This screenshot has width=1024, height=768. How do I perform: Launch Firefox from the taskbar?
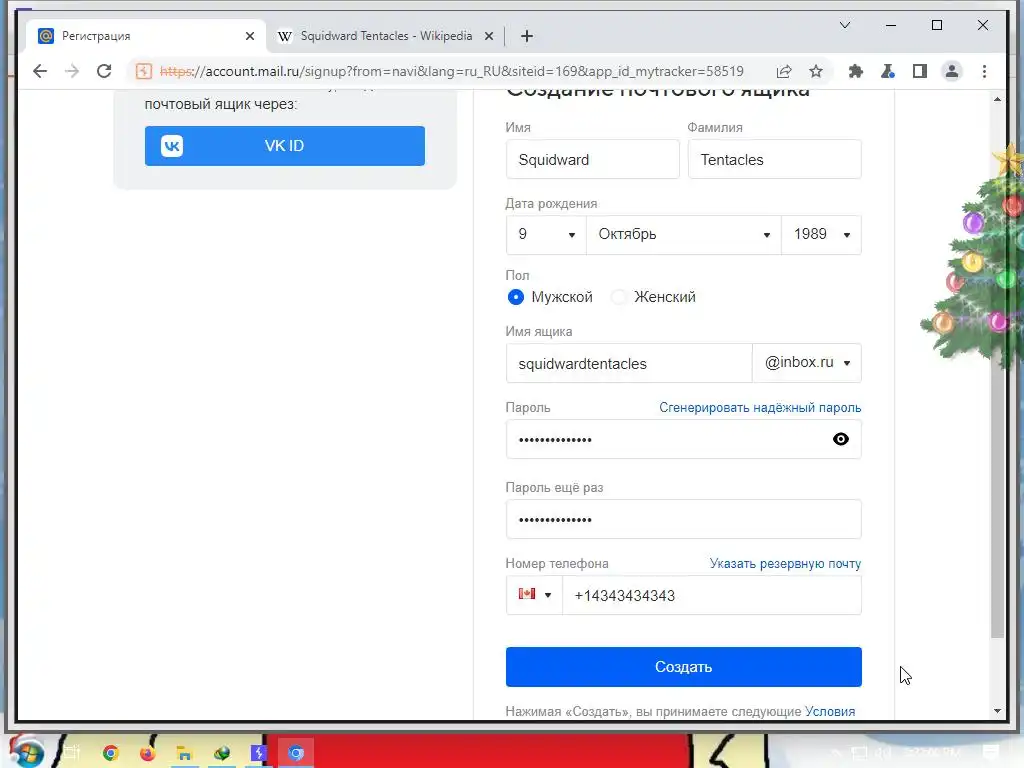pyautogui.click(x=148, y=753)
